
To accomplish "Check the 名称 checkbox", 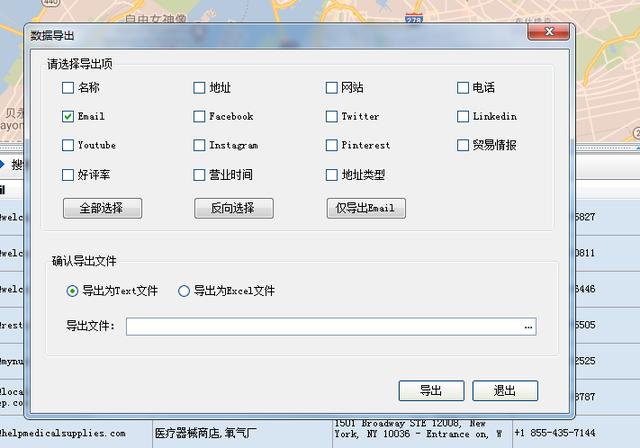I will click(x=68, y=88).
